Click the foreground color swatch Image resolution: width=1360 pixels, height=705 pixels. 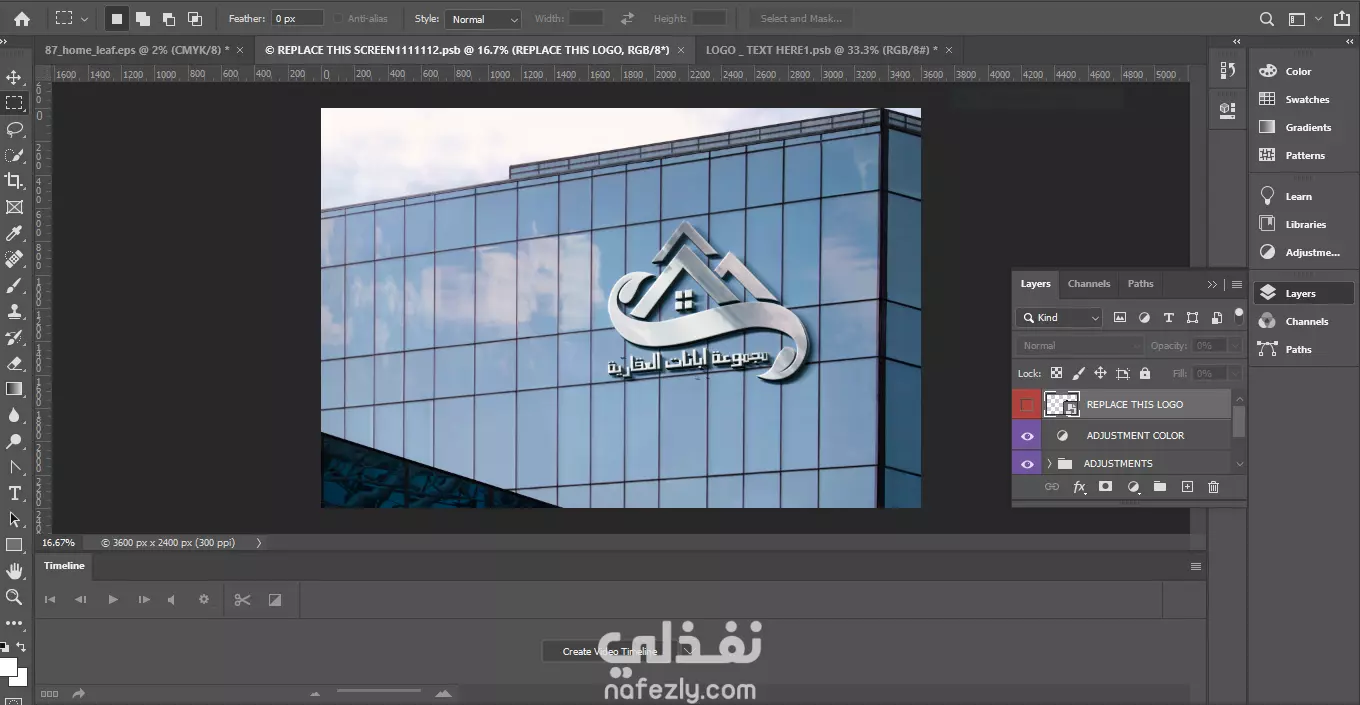pyautogui.click(x=7, y=668)
